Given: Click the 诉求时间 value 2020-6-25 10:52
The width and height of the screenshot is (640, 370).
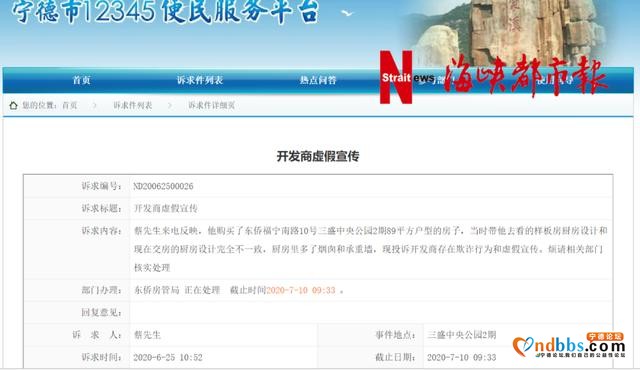Looking at the screenshot, I should [x=168, y=357].
